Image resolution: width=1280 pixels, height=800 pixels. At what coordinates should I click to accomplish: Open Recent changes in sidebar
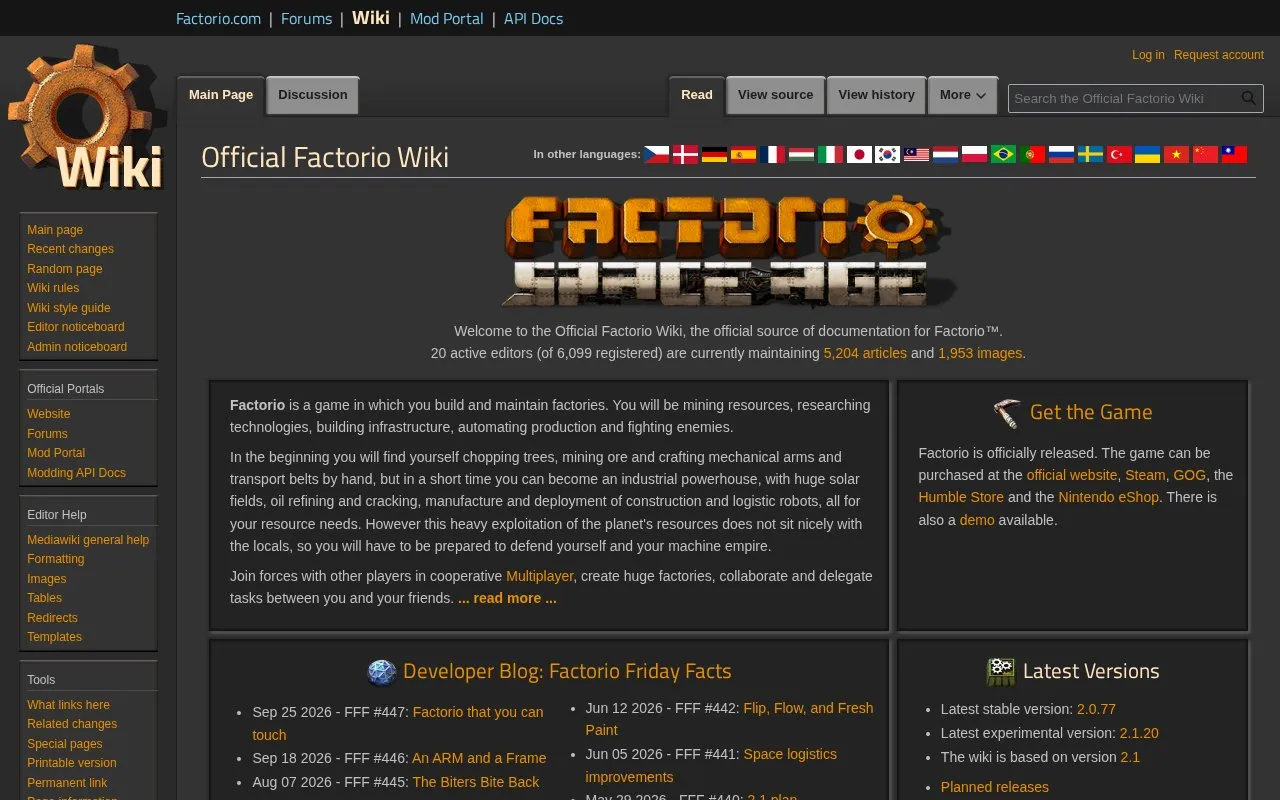[70, 249]
